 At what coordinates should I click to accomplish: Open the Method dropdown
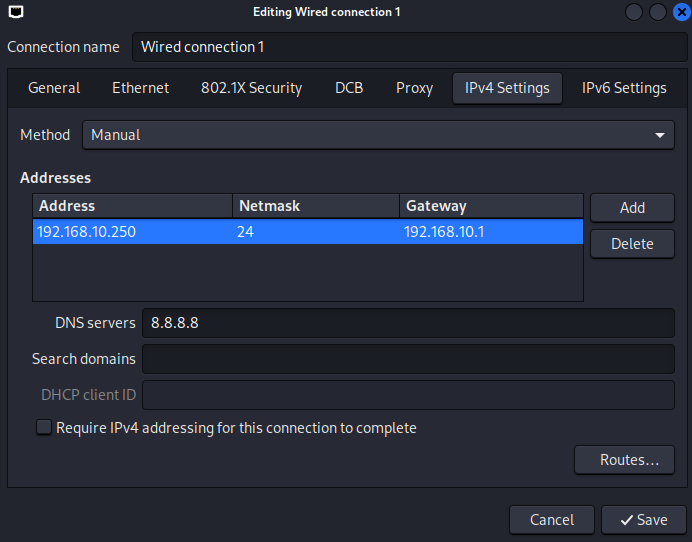tap(378, 135)
